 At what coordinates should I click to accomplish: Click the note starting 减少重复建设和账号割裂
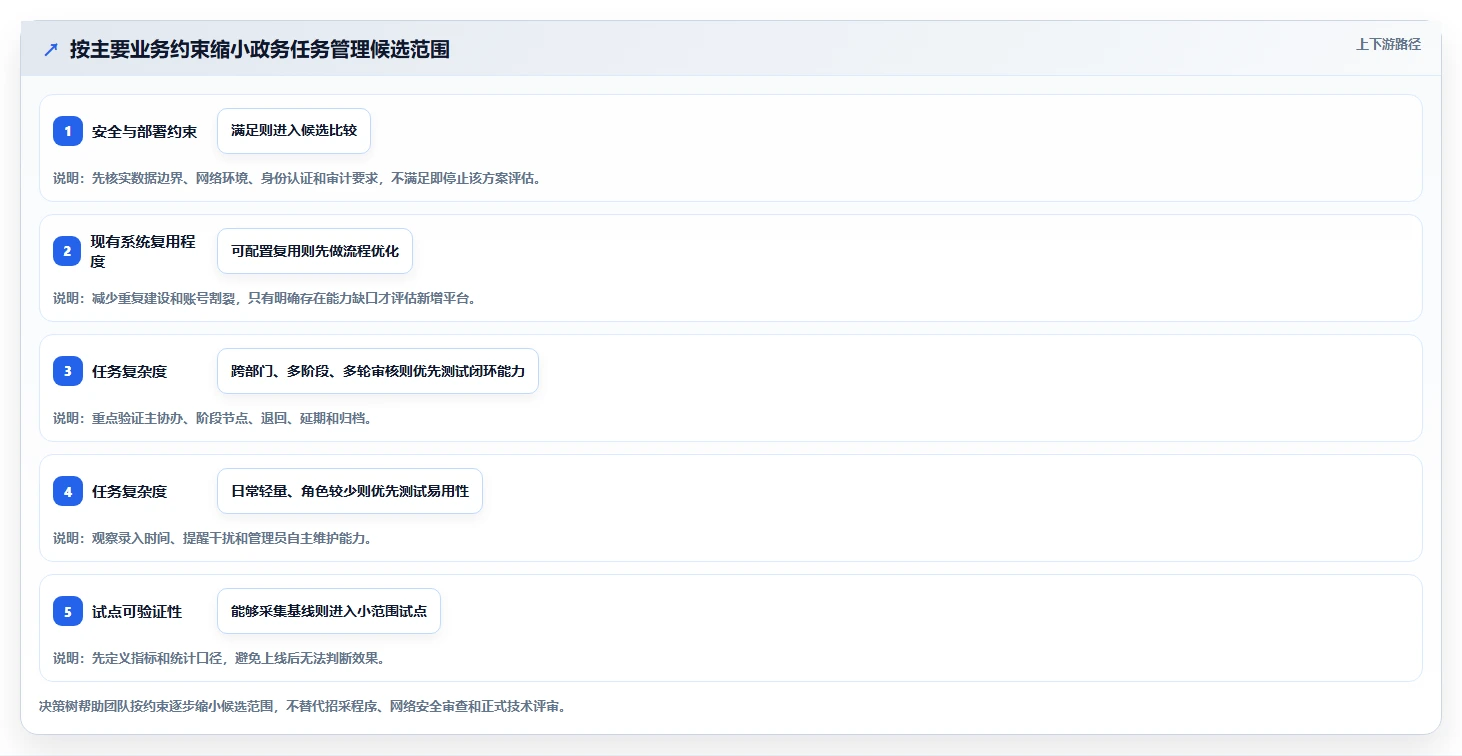pos(265,298)
